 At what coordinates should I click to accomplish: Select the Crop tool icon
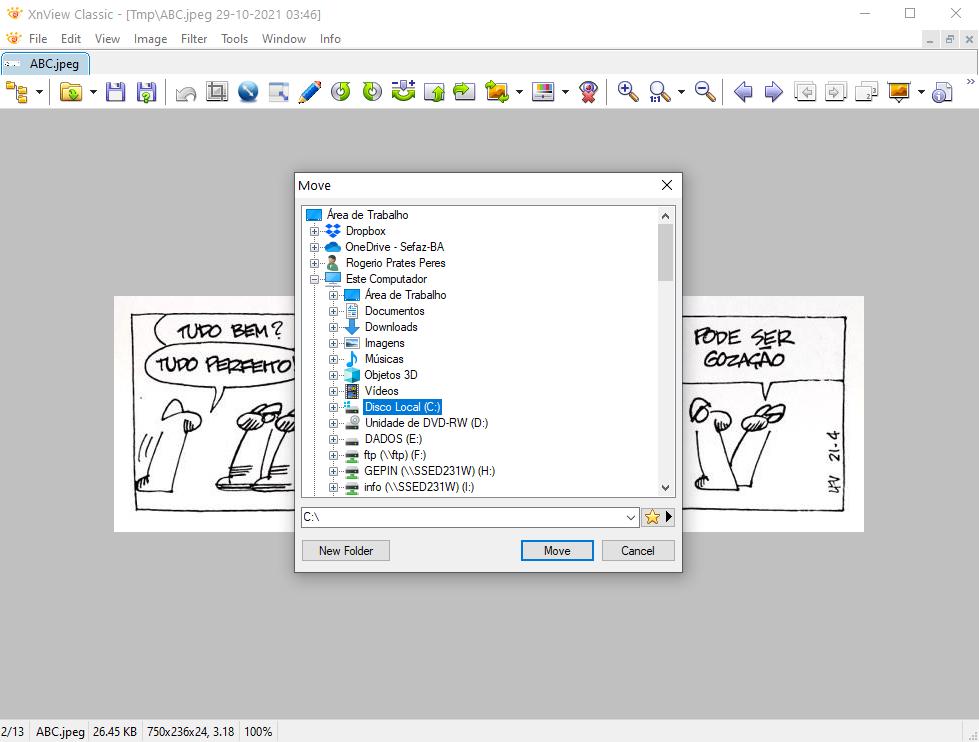pos(217,92)
